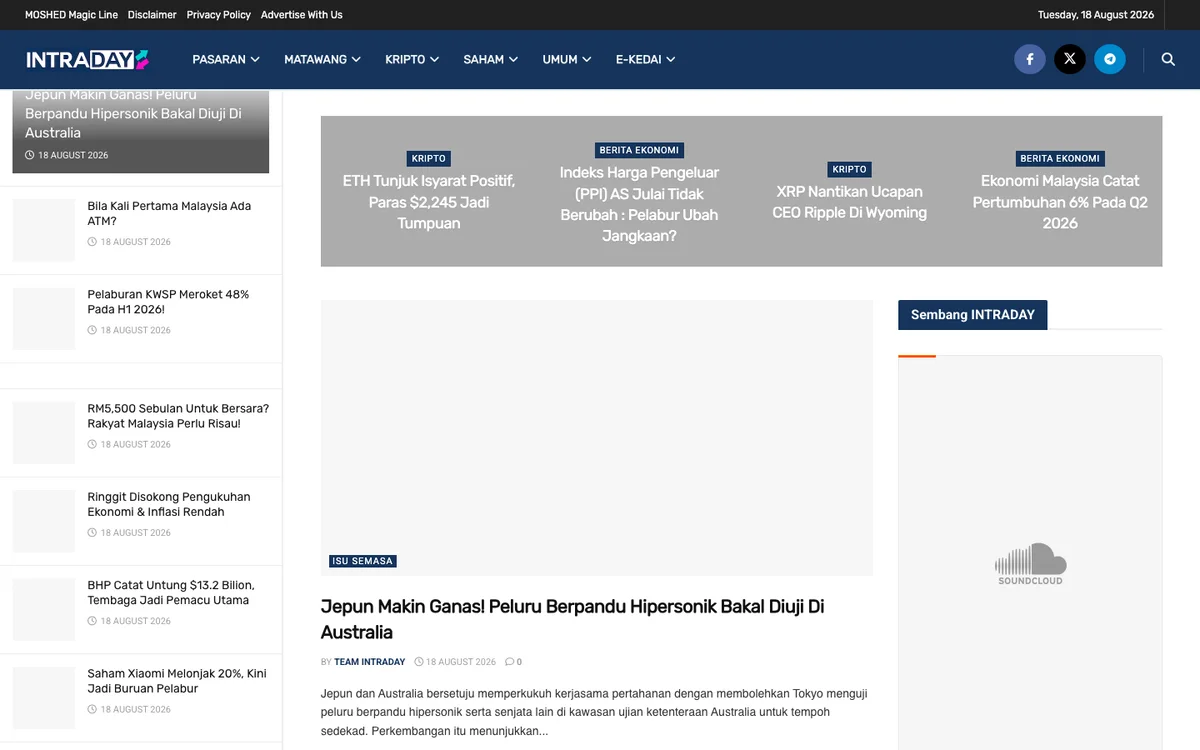Read 'Bila Kali Pertama Malaysia Ada ATM?'

pyautogui.click(x=169, y=213)
